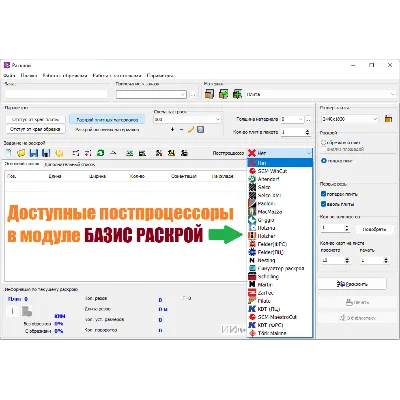Viewport: 400px width, 400px height.
Task: Open a cutting task with the yellow folder icon
Action: [21, 153]
